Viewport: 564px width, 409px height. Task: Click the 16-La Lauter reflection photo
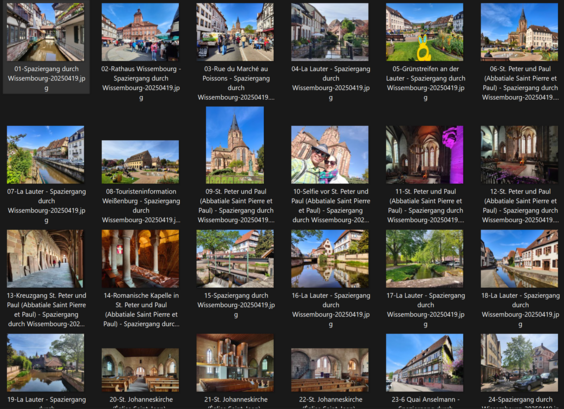point(330,259)
